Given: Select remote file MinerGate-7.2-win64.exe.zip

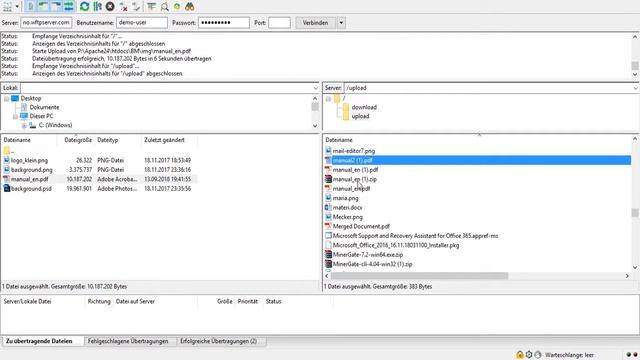Looking at the screenshot, I should [x=368, y=254].
